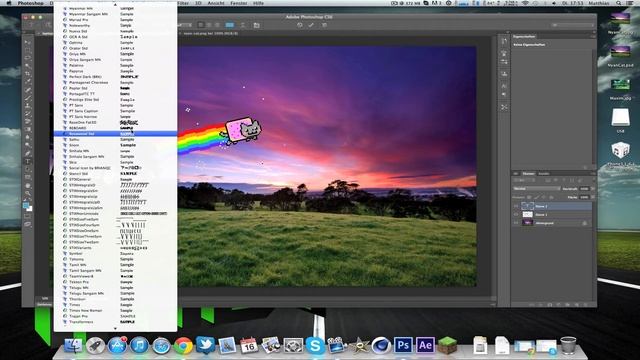Screen dimensions: 640x360
Task: Choose Stencil Std font in list
Action: 116,173
